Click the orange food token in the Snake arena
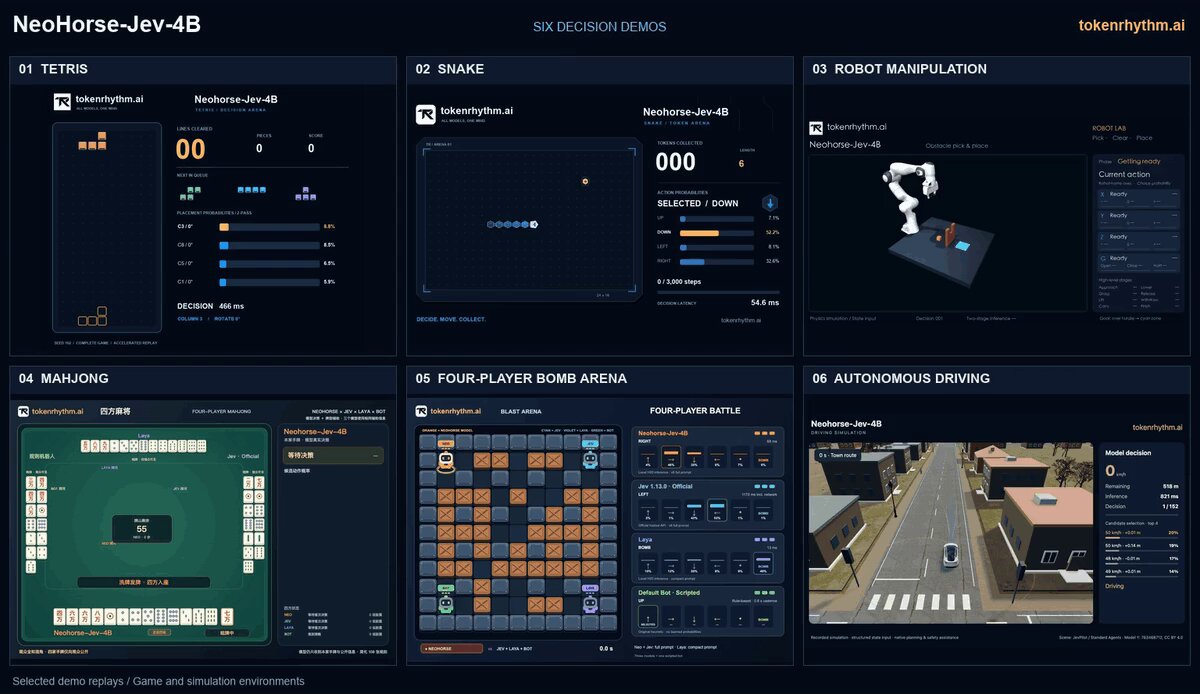 tap(585, 181)
